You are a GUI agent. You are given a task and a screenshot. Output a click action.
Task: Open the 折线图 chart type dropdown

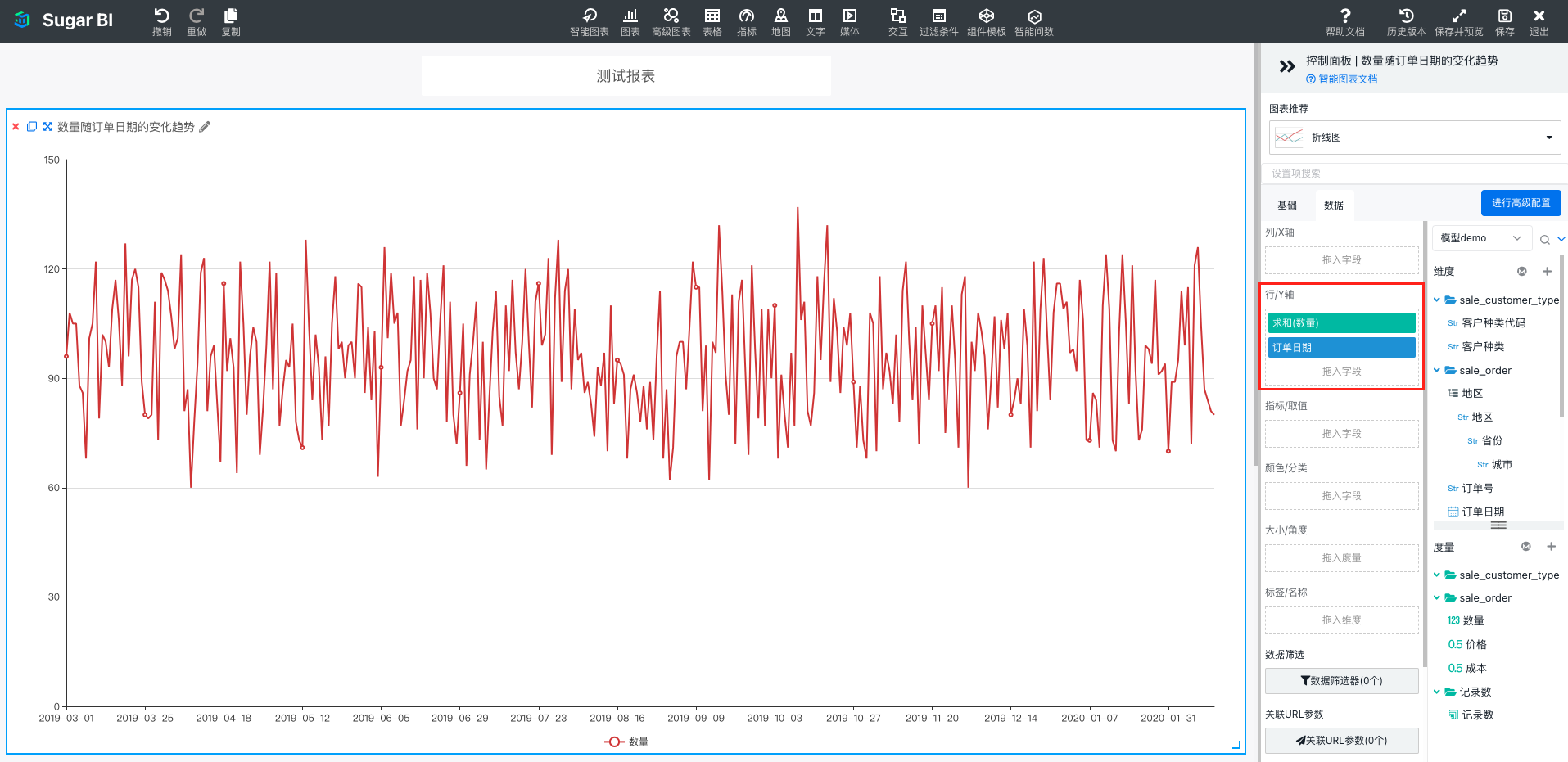1415,138
